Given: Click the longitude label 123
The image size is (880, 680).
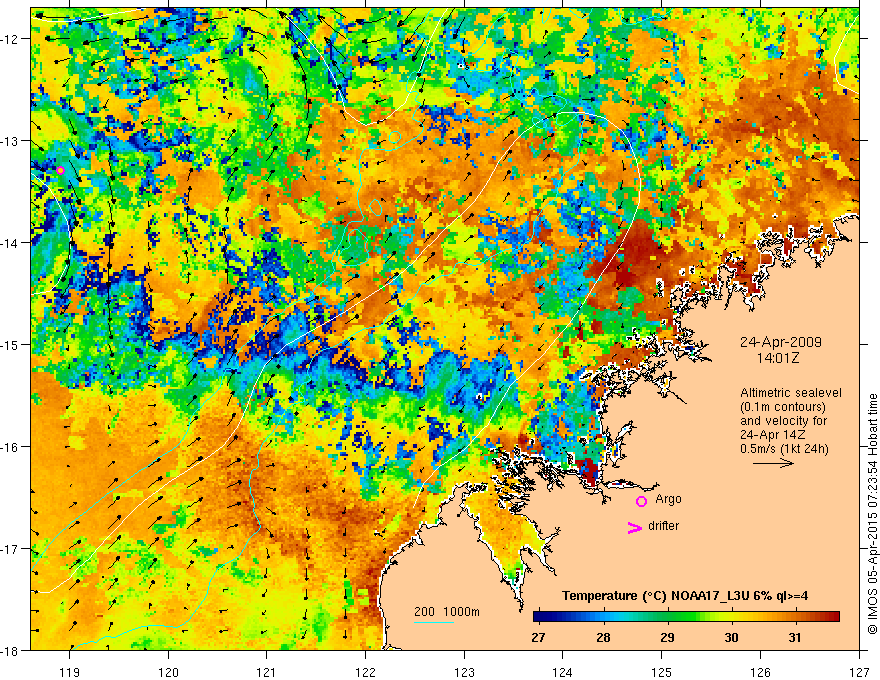Looking at the screenshot, I should pos(464,672).
